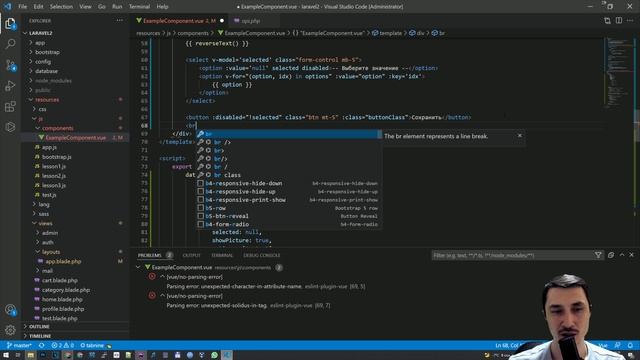Open the Help menu
This screenshot has width=640, height=360.
(x=162, y=7)
